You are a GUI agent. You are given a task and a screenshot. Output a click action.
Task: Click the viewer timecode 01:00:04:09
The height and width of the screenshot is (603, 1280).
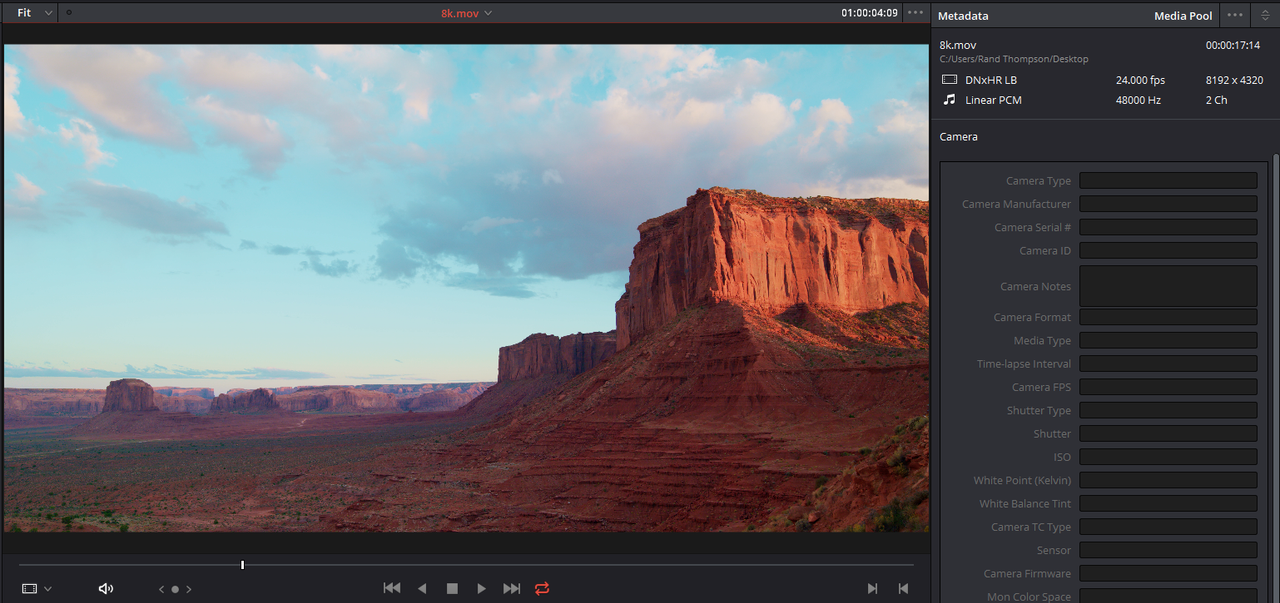tap(869, 13)
